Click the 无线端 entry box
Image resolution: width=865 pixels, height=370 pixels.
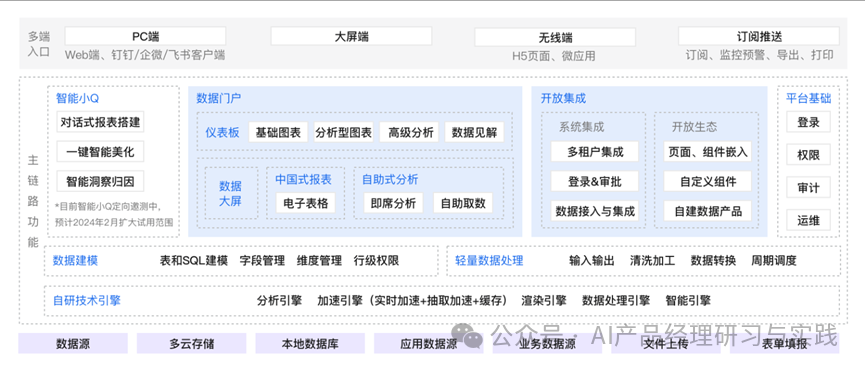(x=555, y=37)
